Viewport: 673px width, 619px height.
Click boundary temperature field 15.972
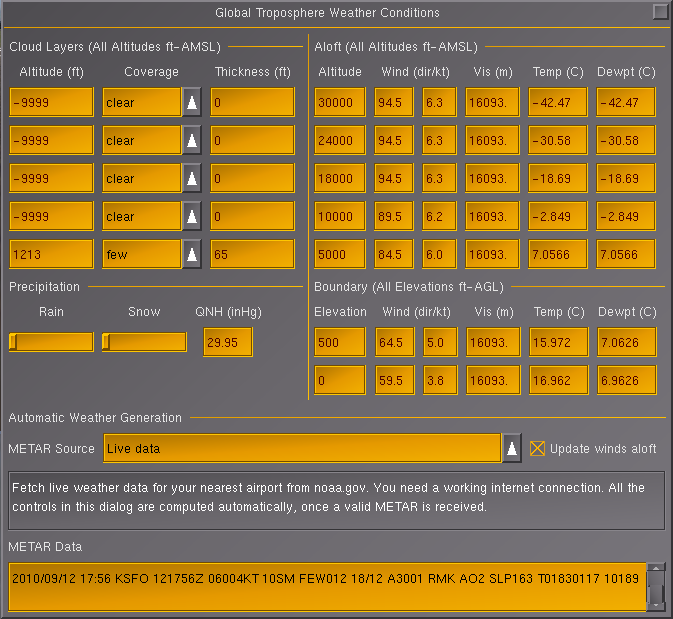click(x=559, y=342)
